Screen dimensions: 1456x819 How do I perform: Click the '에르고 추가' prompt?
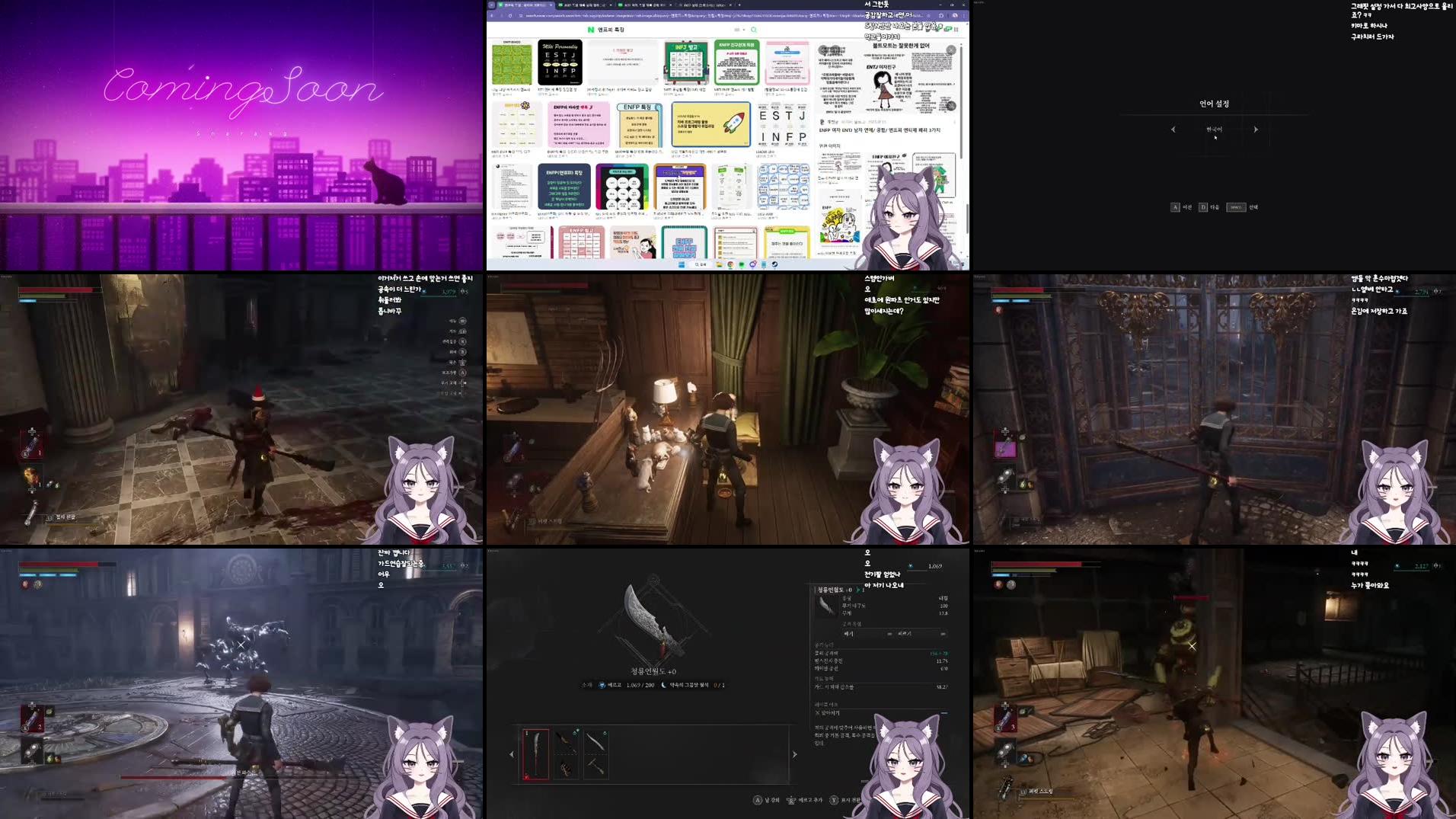pyautogui.click(x=804, y=800)
